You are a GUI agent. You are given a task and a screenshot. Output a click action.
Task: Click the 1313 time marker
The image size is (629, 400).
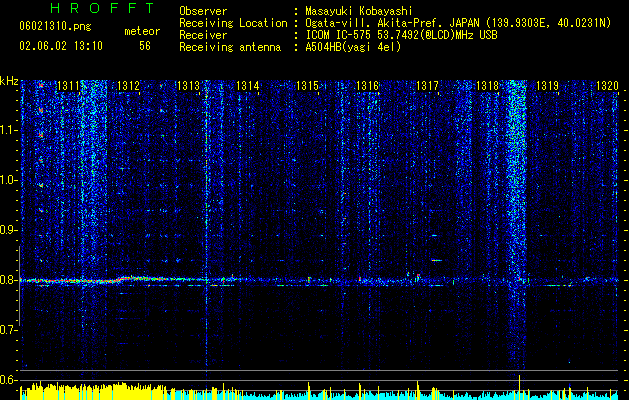coord(188,86)
